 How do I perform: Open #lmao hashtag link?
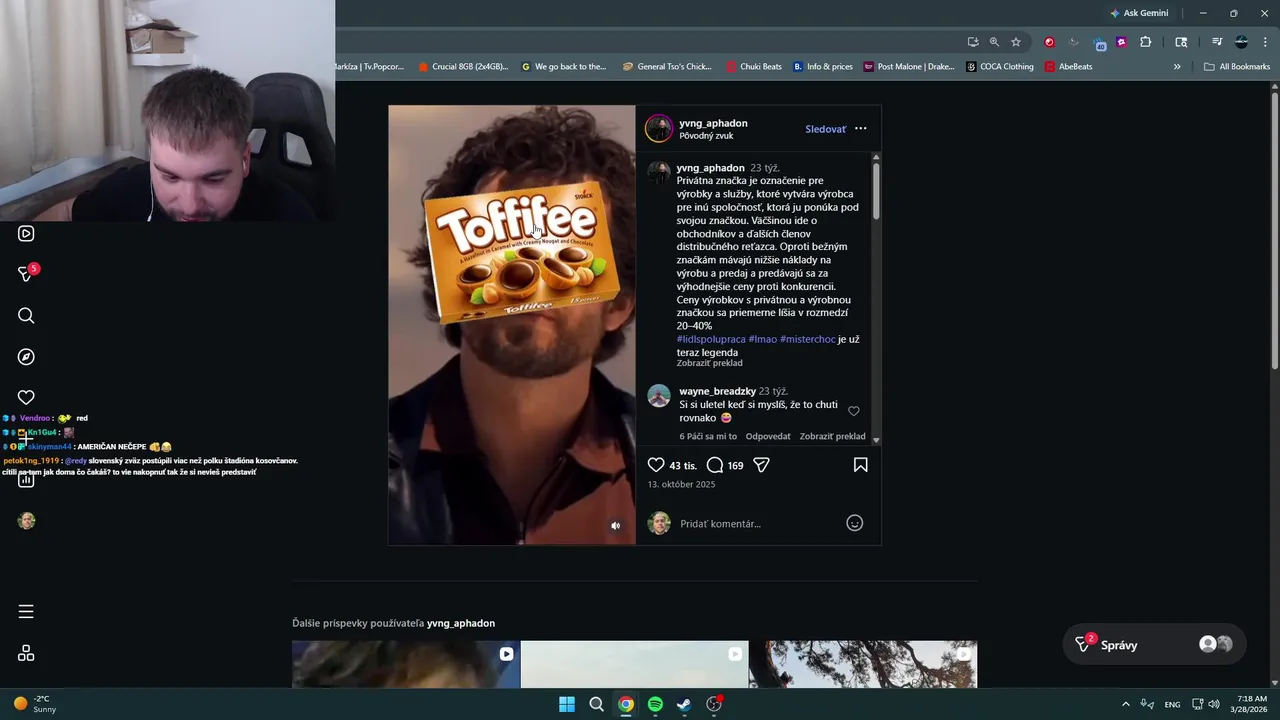(762, 339)
